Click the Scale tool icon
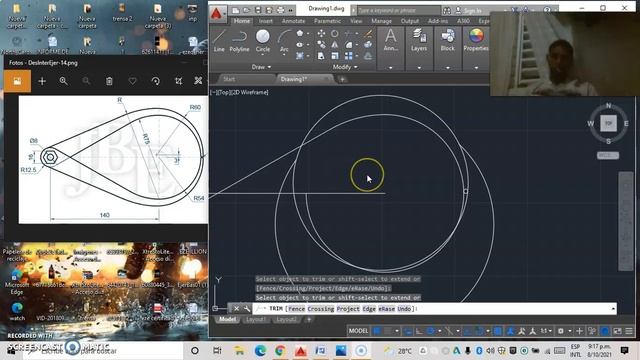The height and width of the screenshot is (360, 640). [x=335, y=56]
